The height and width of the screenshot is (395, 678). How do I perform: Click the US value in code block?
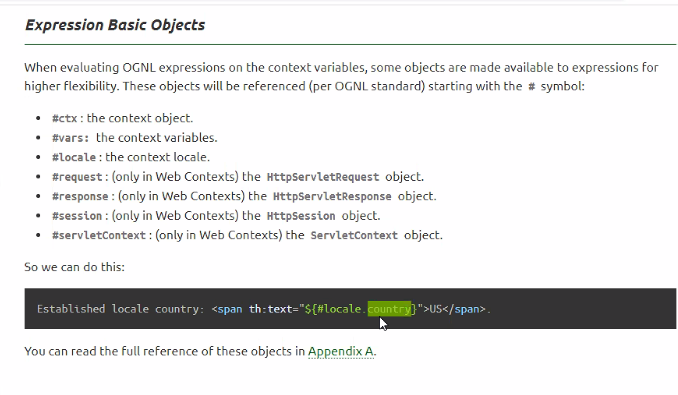click(x=435, y=309)
